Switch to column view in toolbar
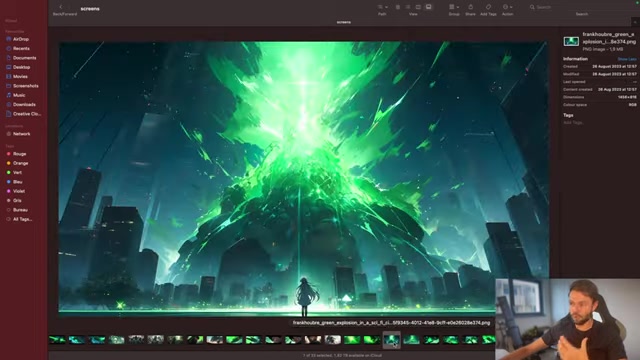This screenshot has height=360, width=640. click(x=418, y=7)
